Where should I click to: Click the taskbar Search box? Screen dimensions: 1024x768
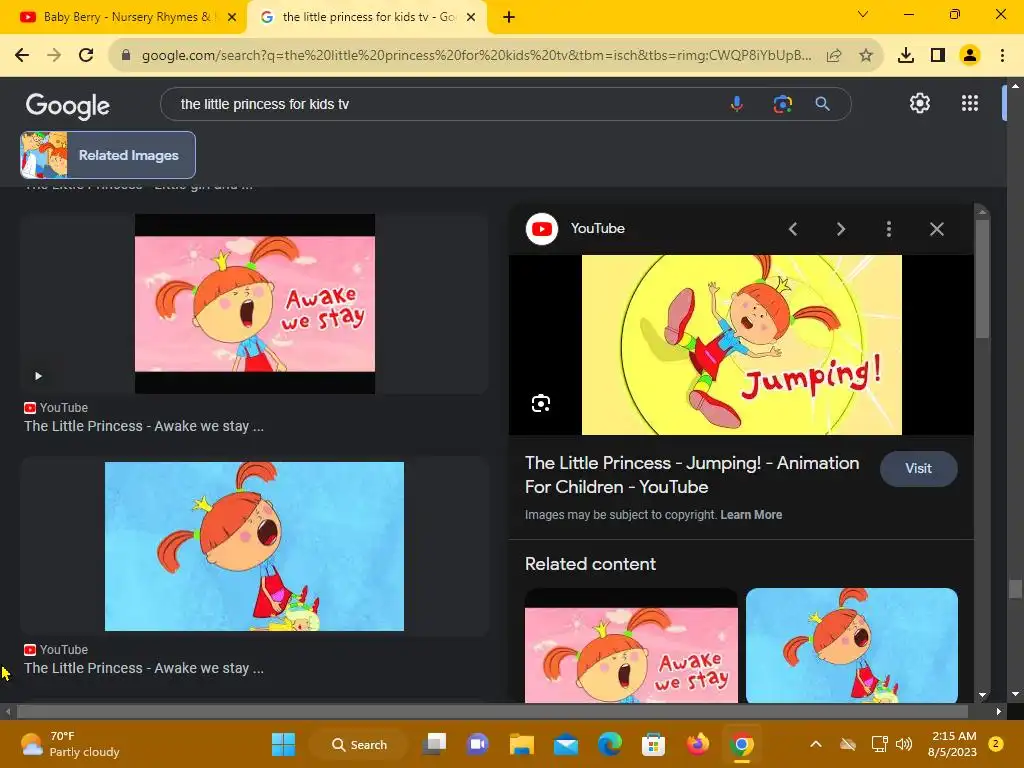pyautogui.click(x=359, y=744)
